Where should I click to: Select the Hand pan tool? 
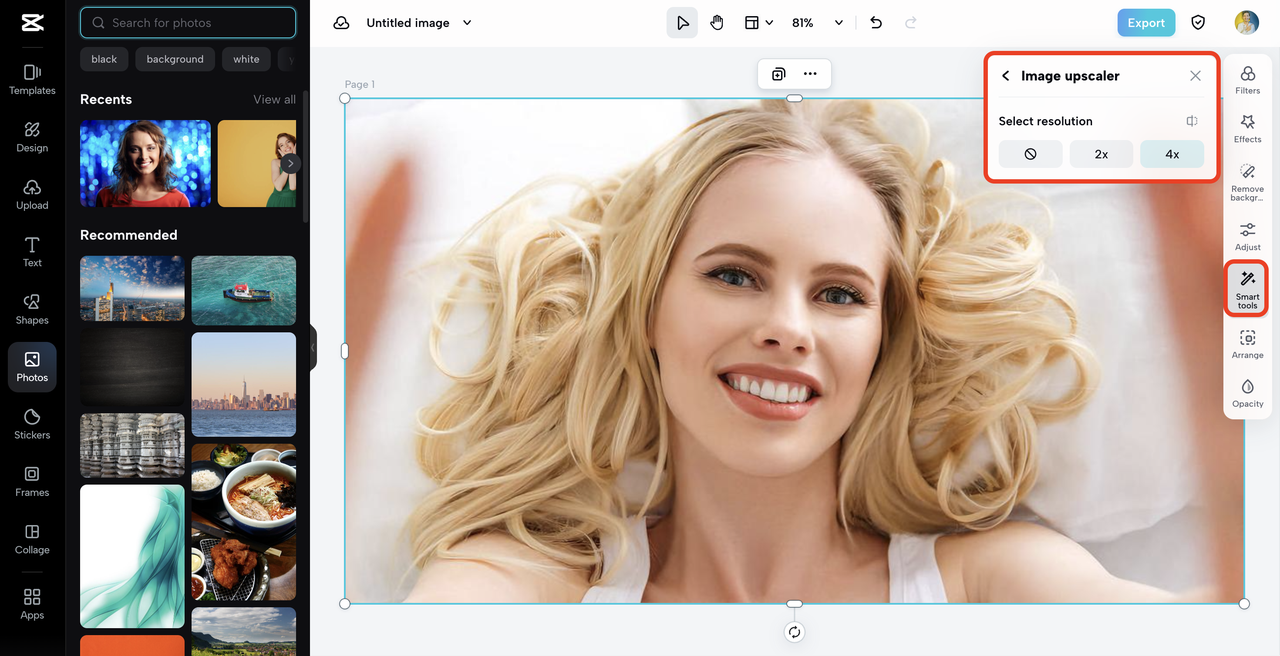717,23
